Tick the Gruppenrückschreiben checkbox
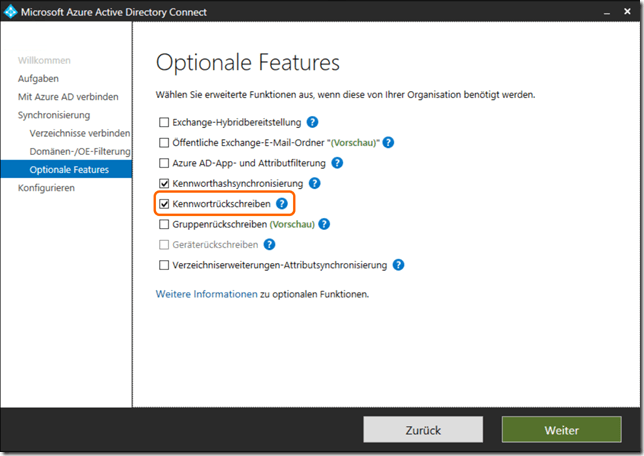This screenshot has width=644, height=456. [164, 224]
